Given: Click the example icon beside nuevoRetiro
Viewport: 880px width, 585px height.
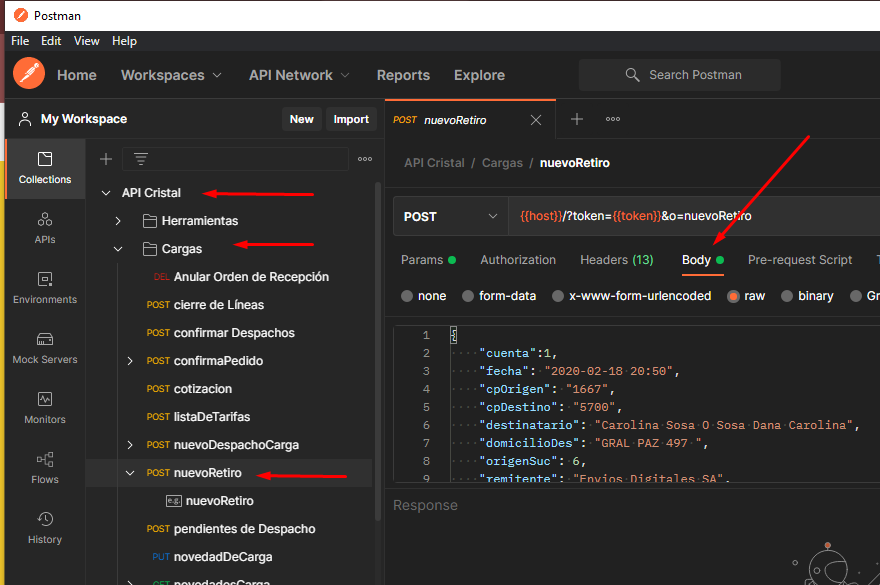Looking at the screenshot, I should point(173,501).
